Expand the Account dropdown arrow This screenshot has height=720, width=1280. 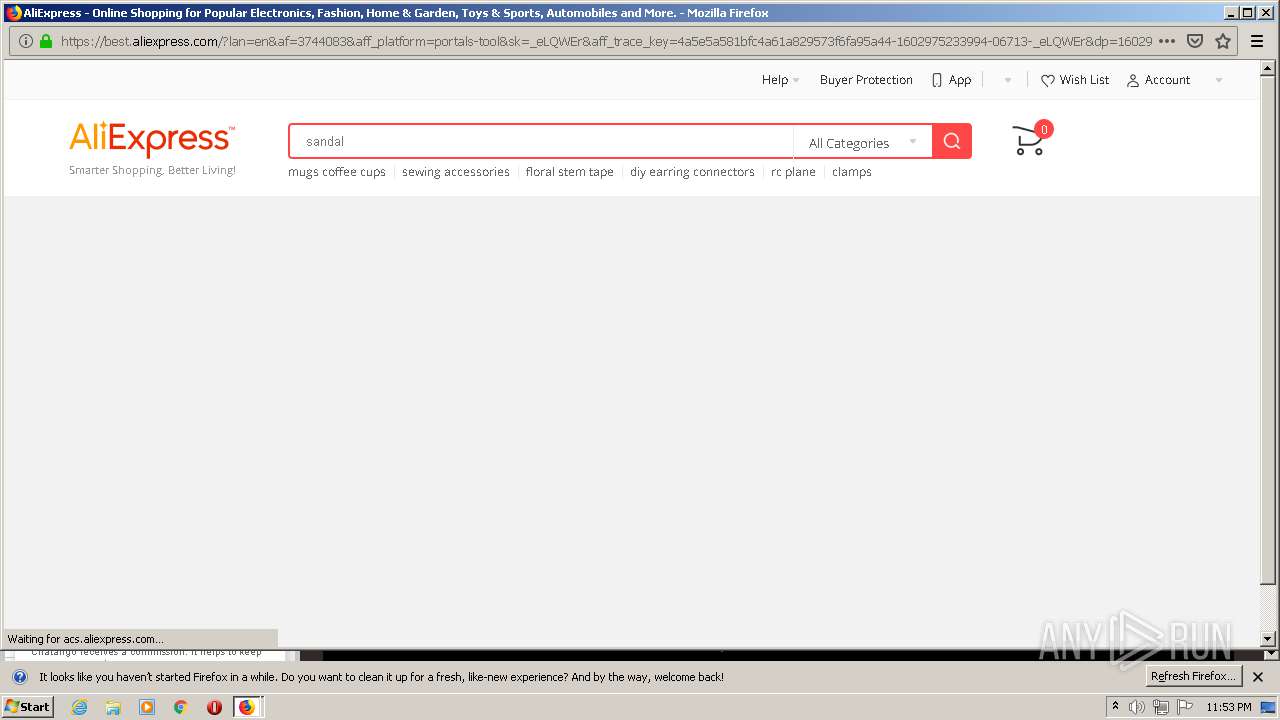pos(1218,80)
